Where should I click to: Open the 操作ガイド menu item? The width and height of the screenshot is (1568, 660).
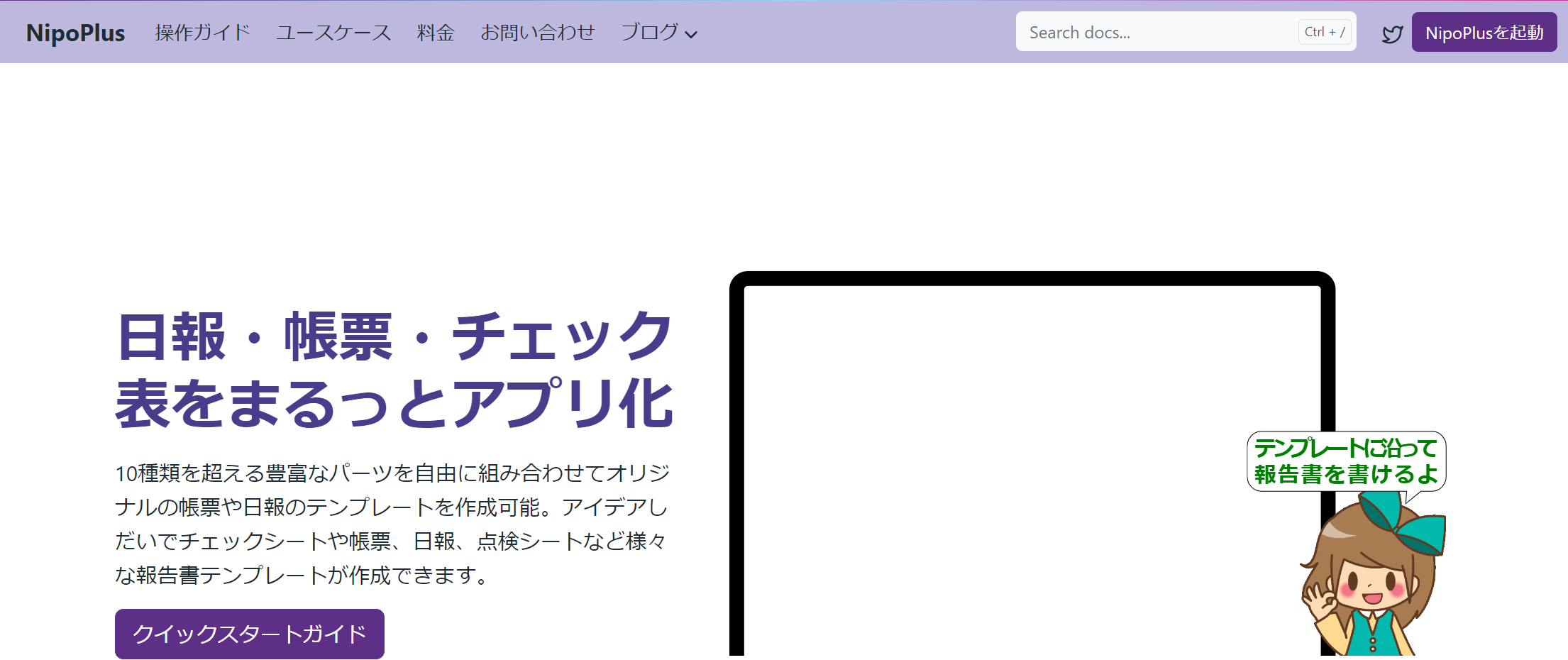tap(202, 33)
